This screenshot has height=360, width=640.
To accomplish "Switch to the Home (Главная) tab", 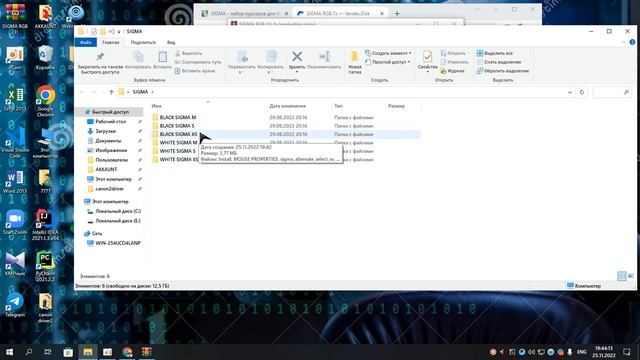I will 111,42.
